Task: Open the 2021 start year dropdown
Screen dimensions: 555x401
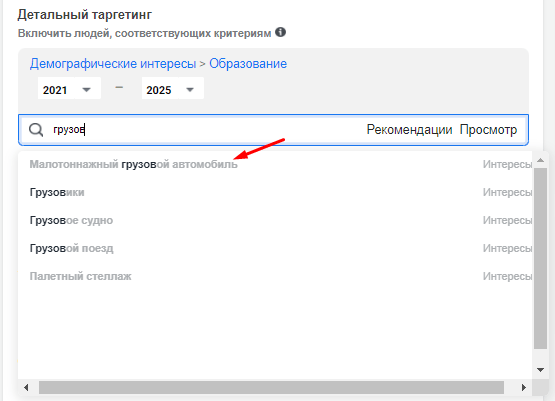Action: [69, 88]
